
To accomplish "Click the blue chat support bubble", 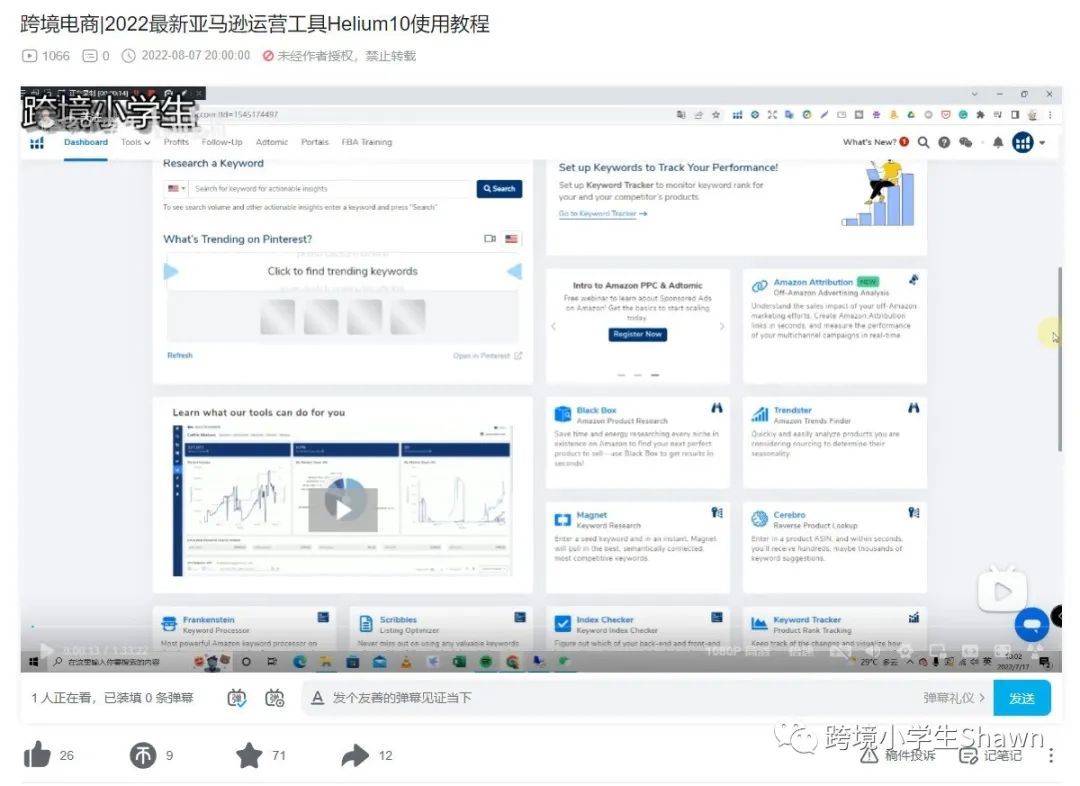I will point(1031,624).
